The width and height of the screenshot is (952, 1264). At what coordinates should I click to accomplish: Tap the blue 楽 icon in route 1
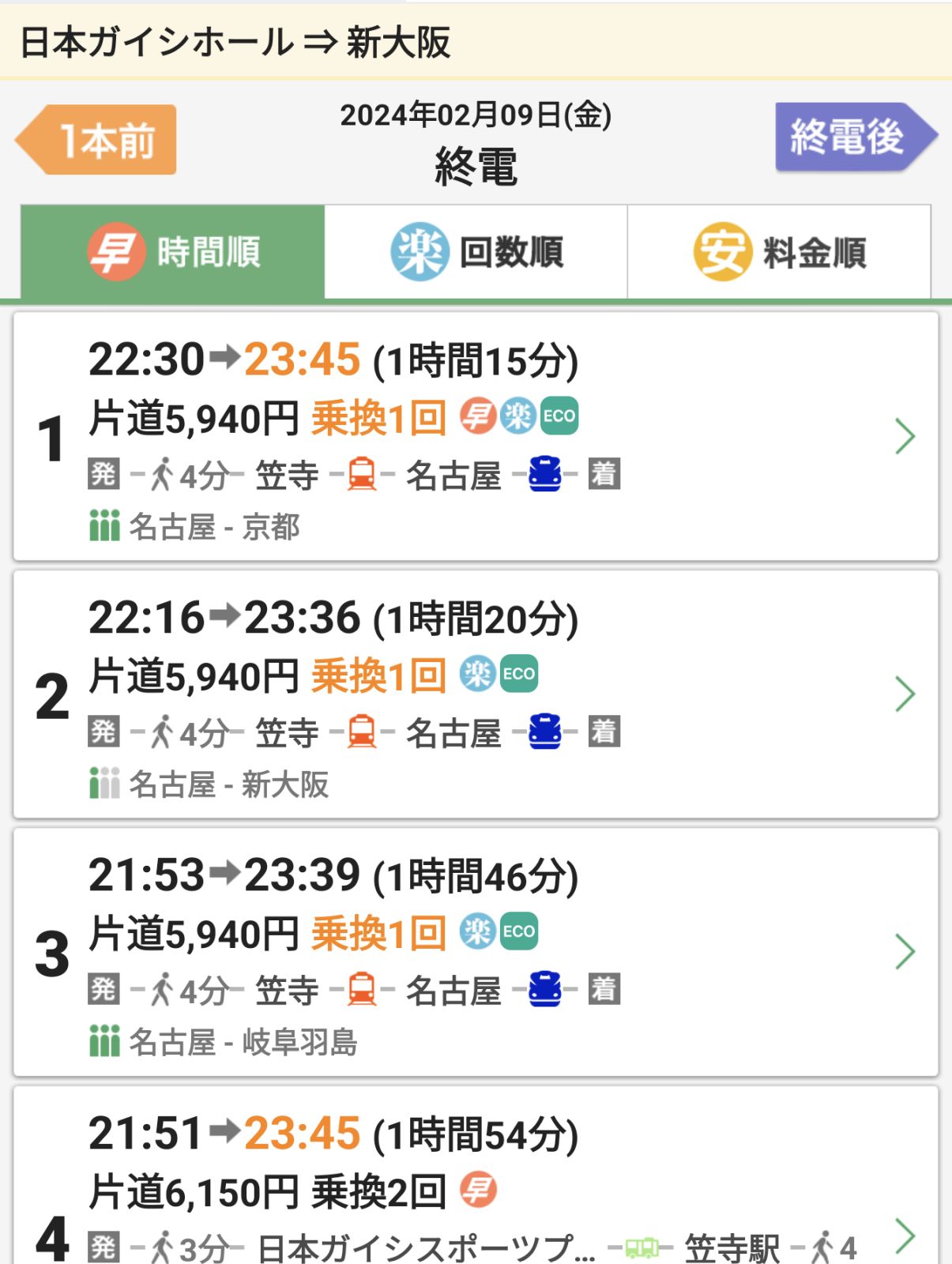(x=518, y=416)
